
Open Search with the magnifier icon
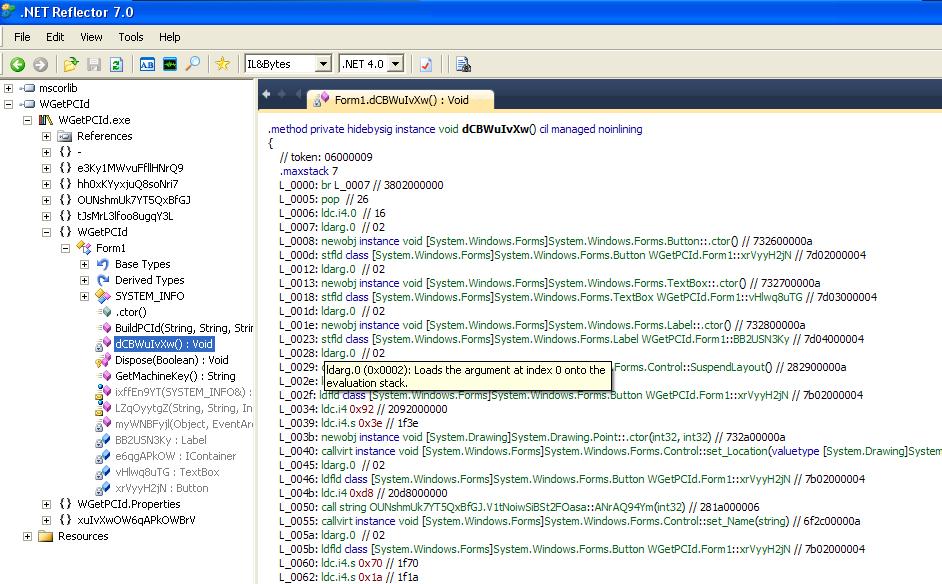(193, 64)
